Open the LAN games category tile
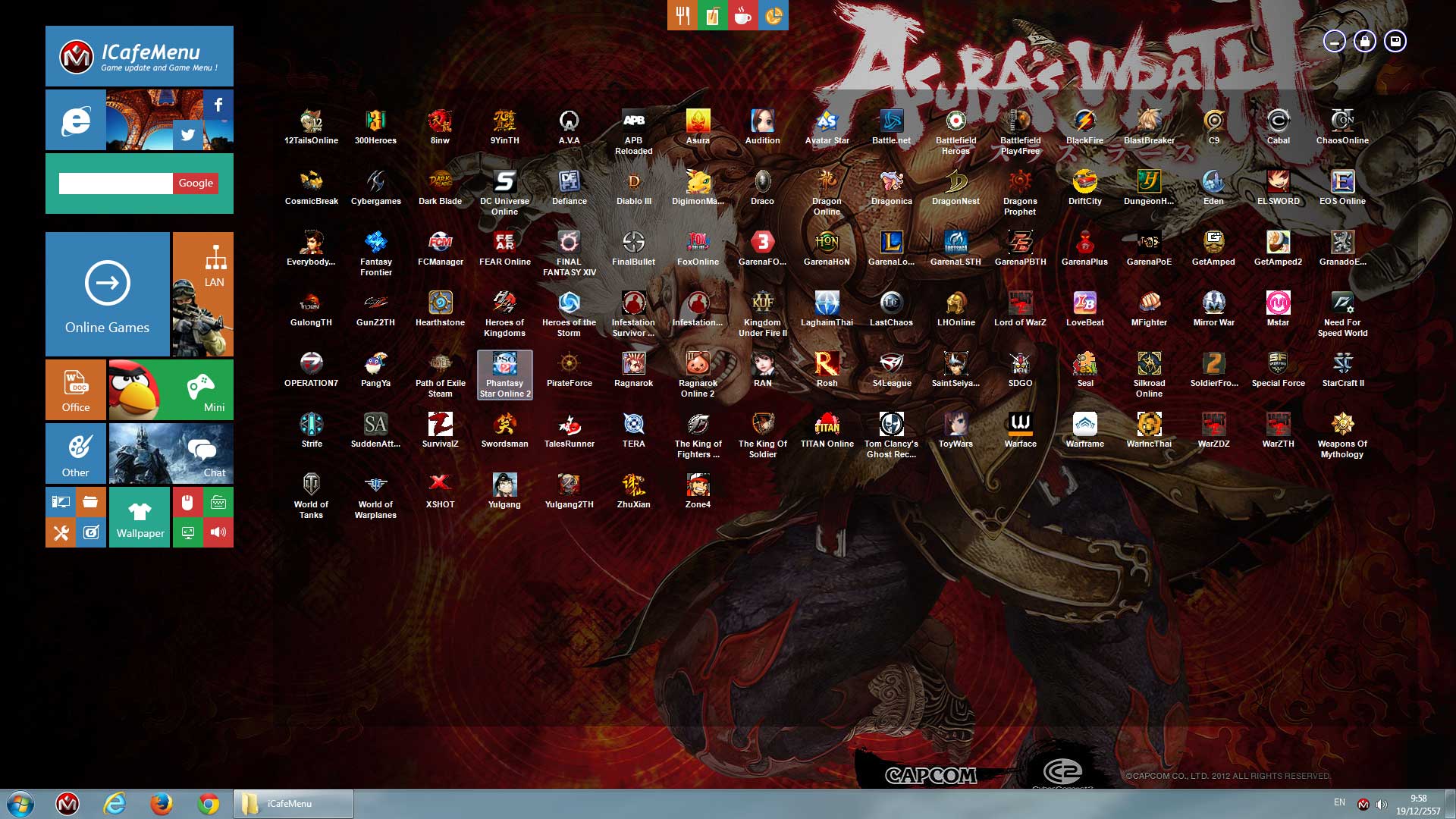This screenshot has width=1456, height=819. pyautogui.click(x=203, y=294)
